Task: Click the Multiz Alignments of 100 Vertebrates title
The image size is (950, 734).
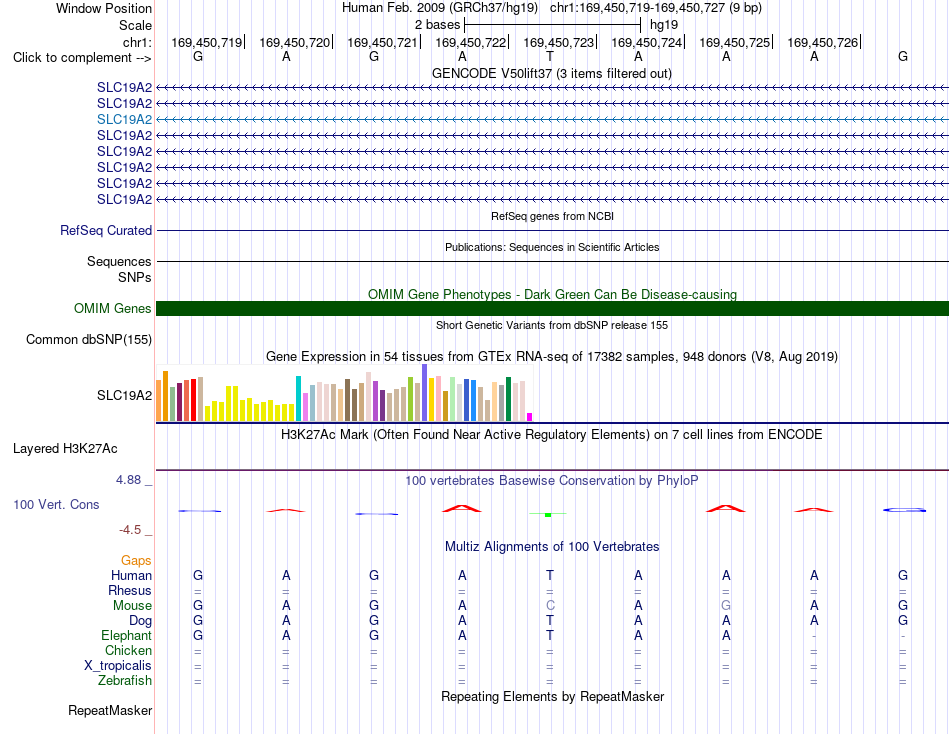Action: (552, 547)
